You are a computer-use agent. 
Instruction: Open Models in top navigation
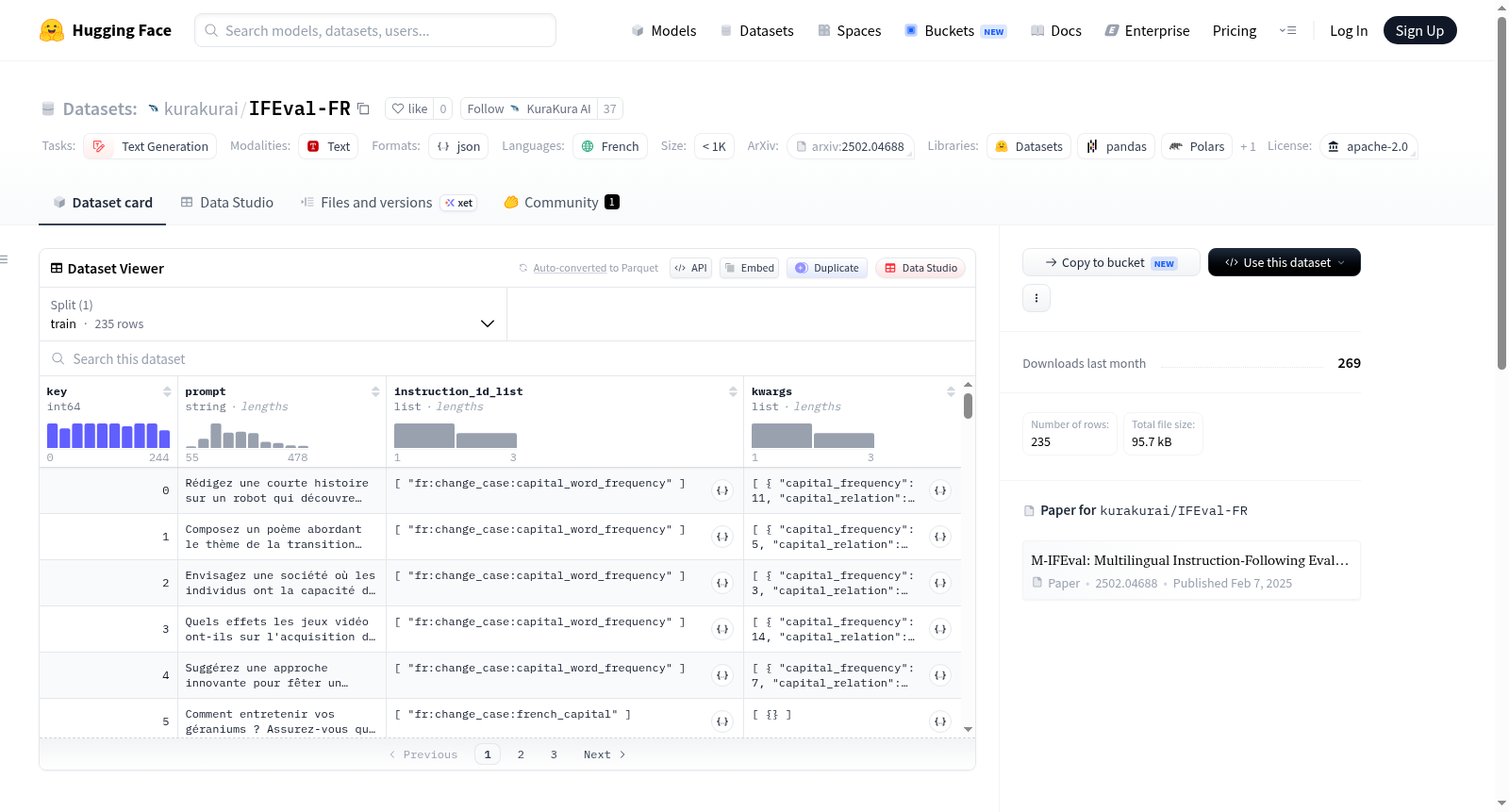664,30
